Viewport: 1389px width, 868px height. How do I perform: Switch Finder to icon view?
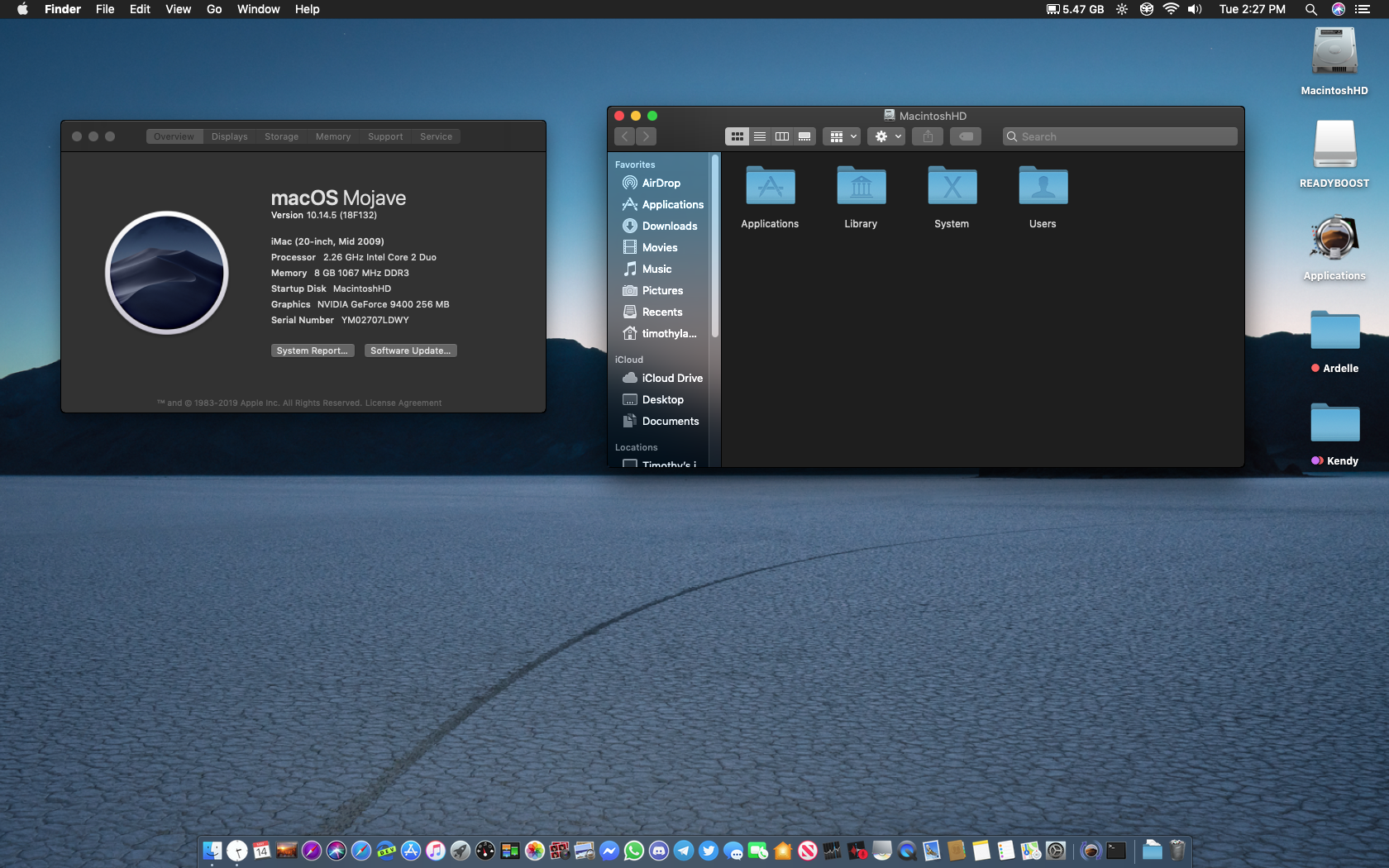[737, 136]
